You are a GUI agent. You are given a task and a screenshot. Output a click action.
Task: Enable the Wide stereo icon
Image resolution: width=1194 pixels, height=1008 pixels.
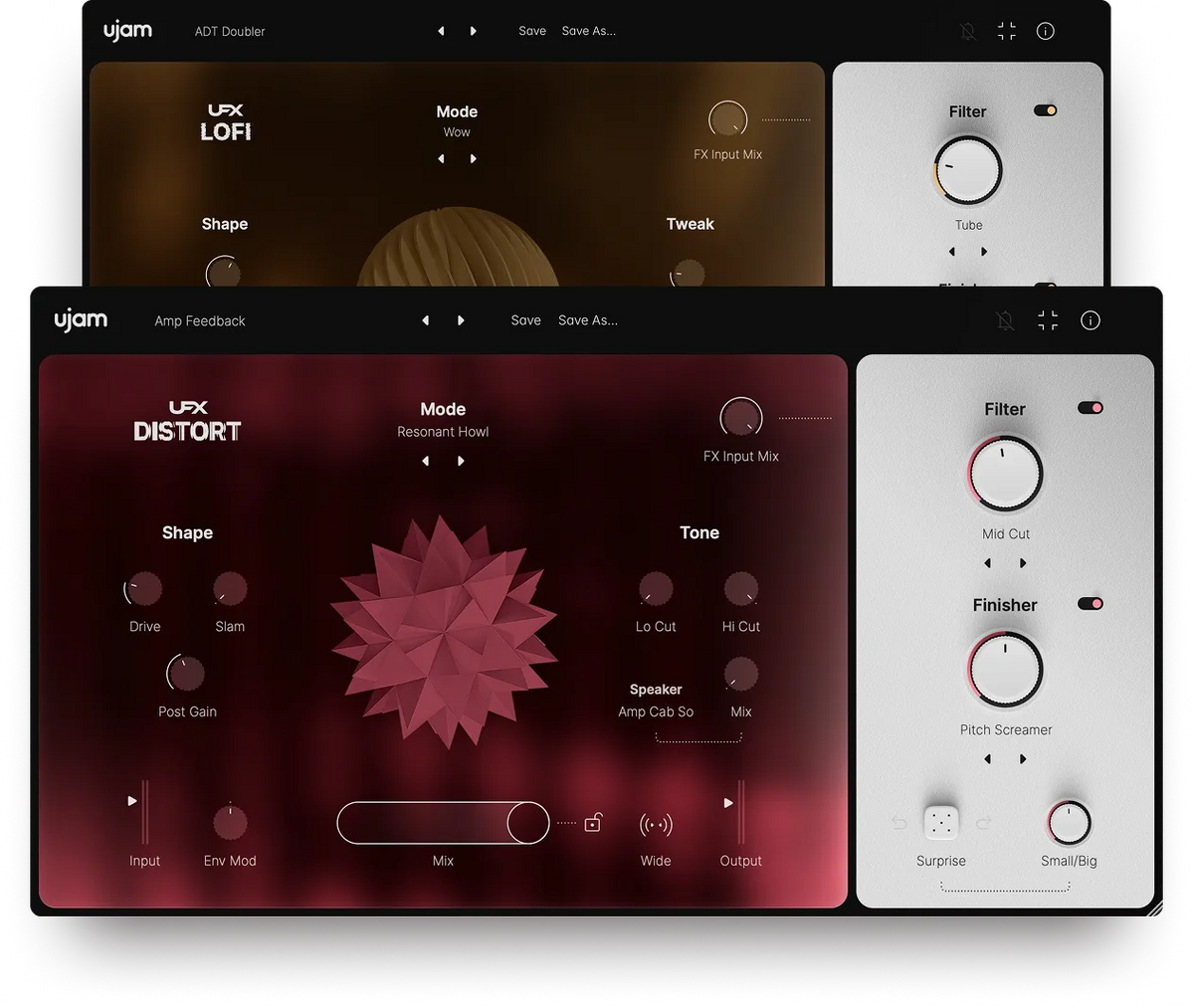(x=655, y=823)
